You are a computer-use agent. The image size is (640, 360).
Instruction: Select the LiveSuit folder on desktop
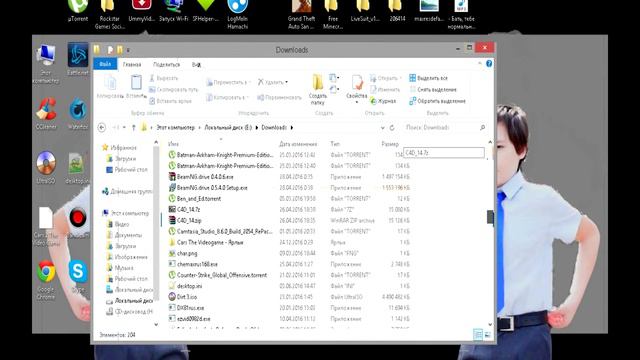(x=364, y=11)
